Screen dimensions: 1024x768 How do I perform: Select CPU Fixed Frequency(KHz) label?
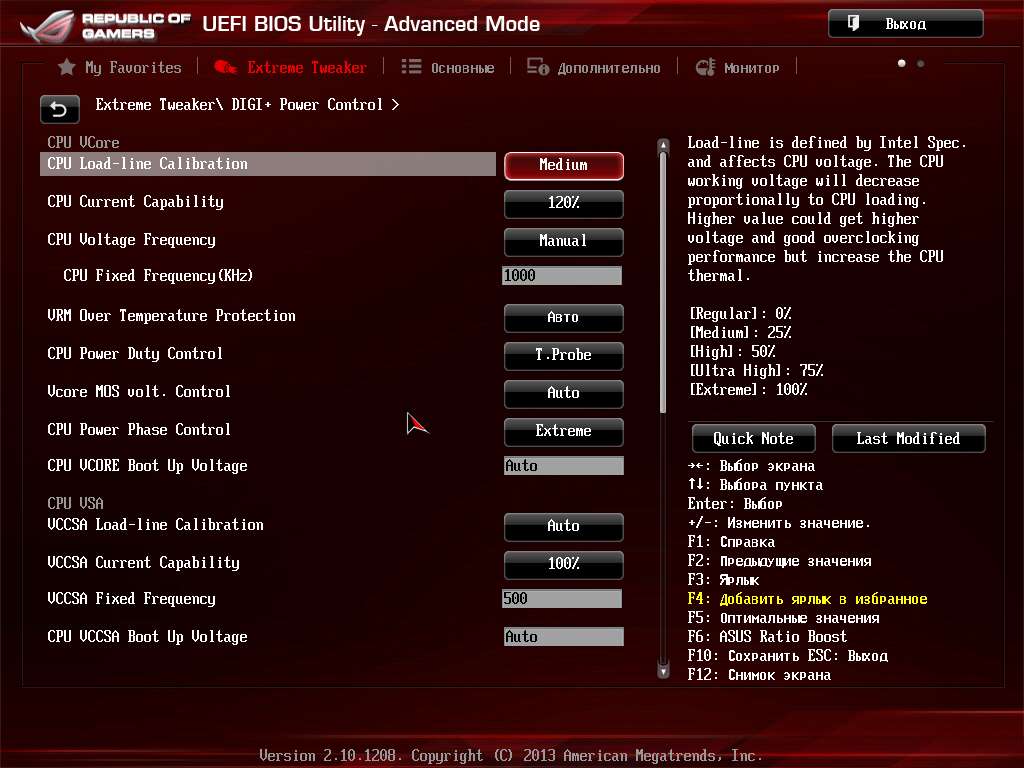[158, 276]
